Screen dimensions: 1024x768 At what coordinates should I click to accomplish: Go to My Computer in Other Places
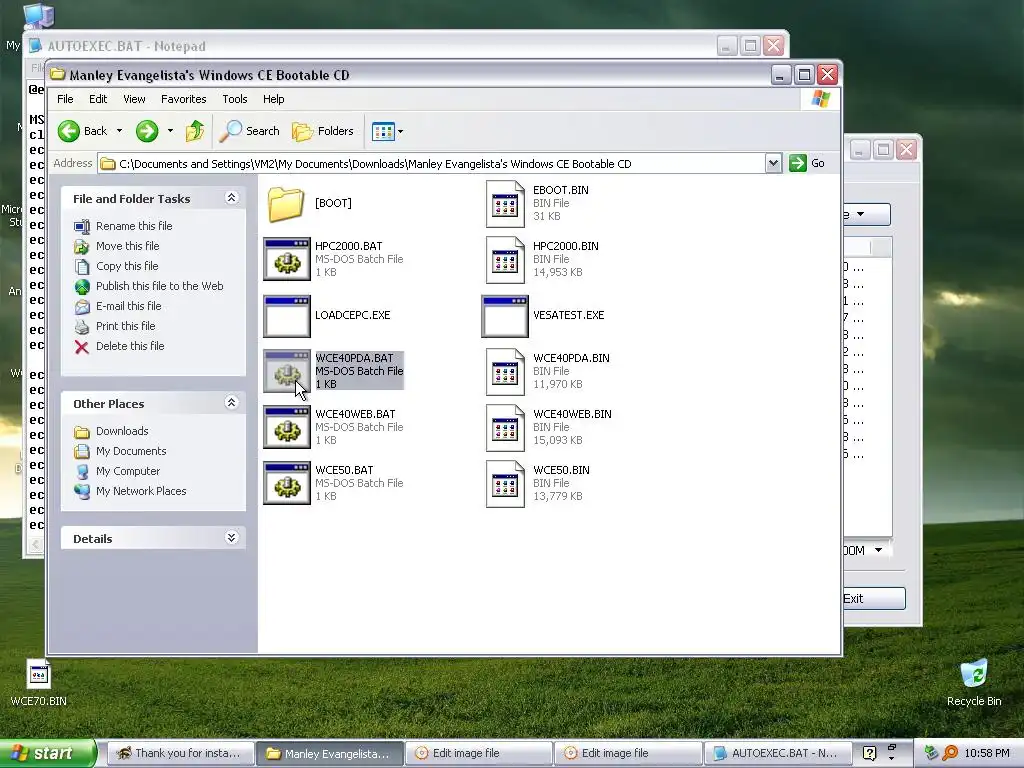[127, 471]
